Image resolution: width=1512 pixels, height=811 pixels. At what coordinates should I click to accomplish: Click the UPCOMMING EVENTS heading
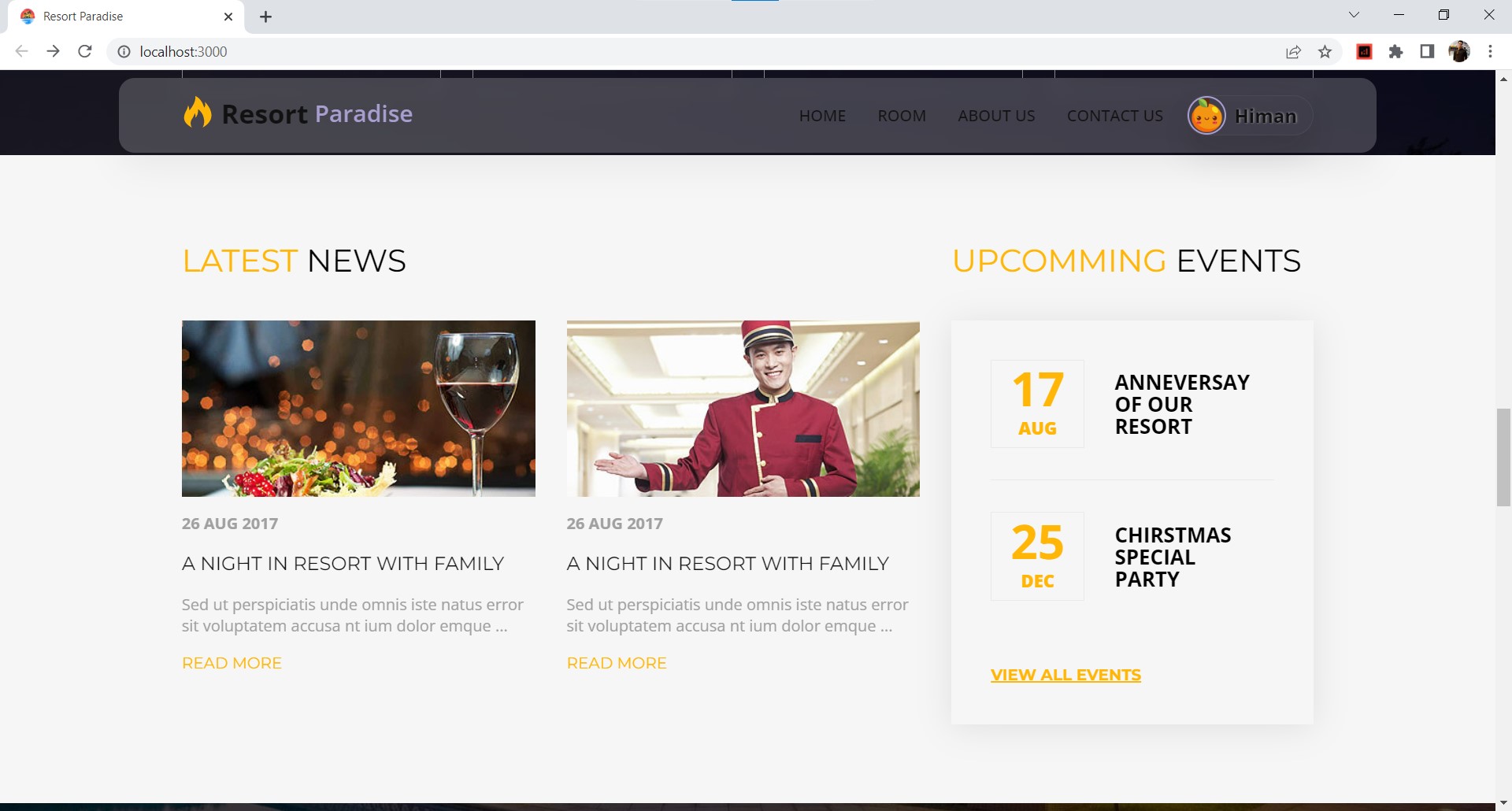point(1126,261)
